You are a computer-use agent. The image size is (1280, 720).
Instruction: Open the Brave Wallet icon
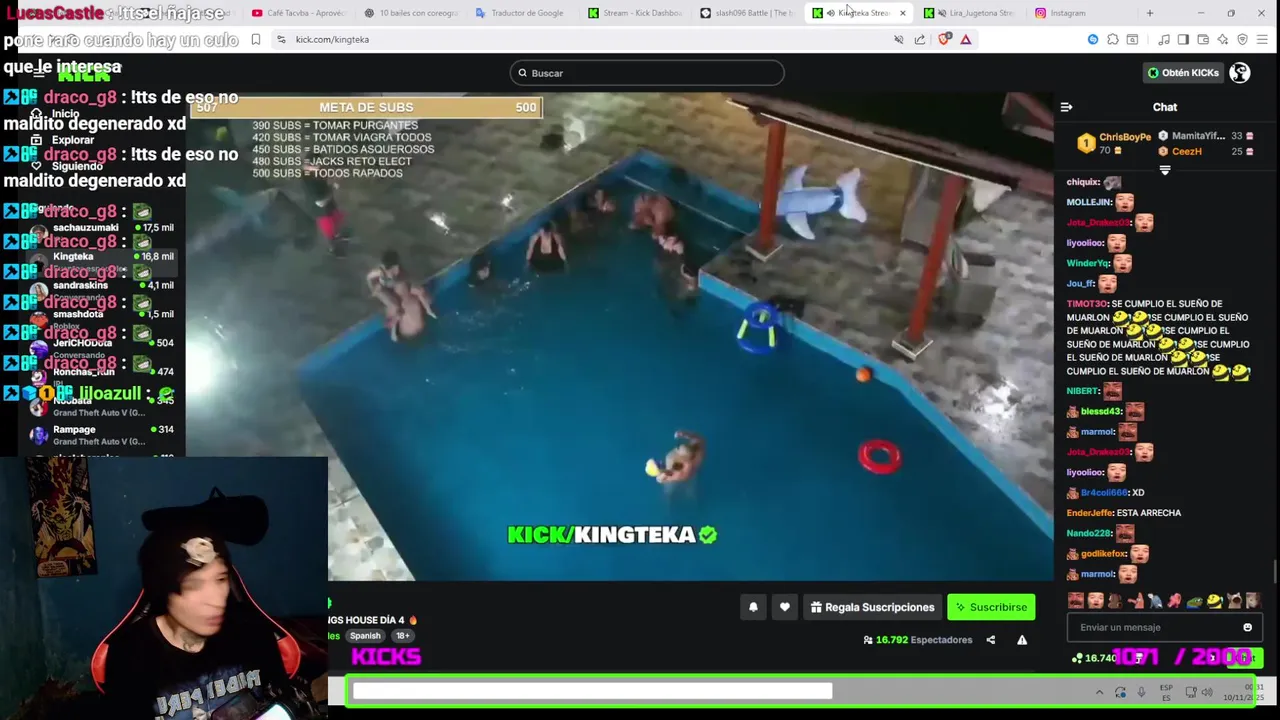(1203, 39)
